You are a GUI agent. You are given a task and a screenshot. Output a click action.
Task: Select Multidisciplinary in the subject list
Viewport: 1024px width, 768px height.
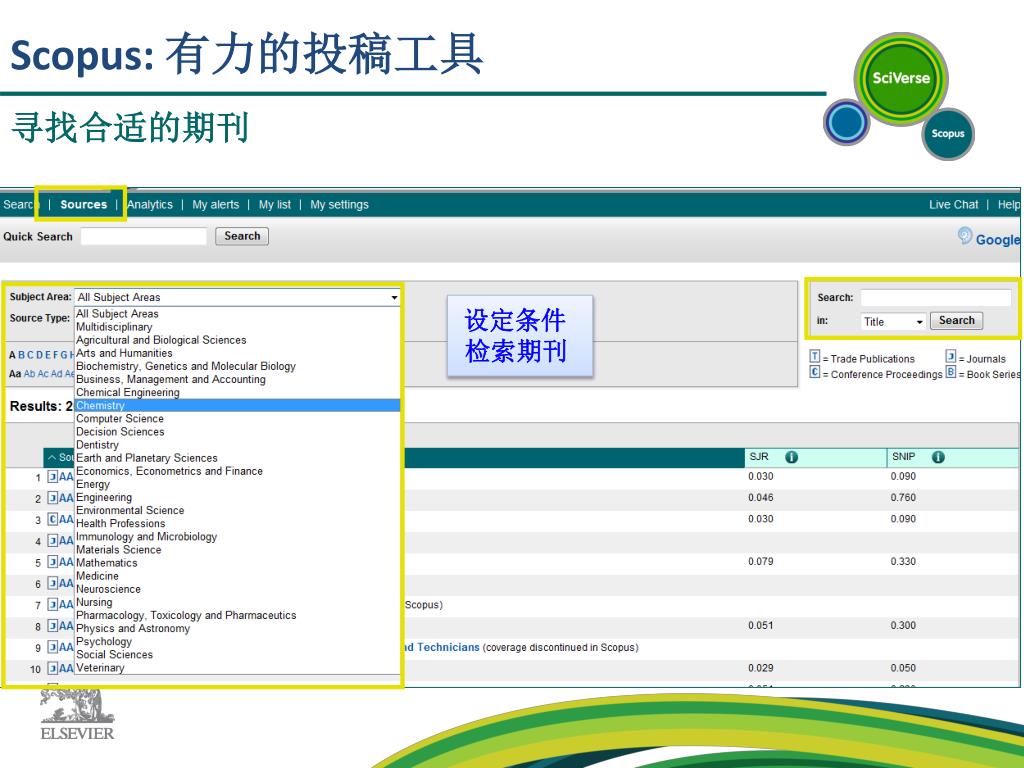coord(237,327)
